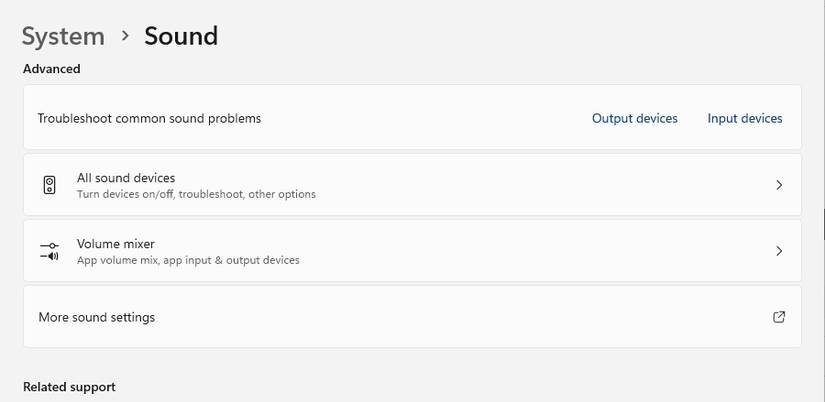This screenshot has height=402, width=825.
Task: Open More sound settings
Action: coord(97,317)
